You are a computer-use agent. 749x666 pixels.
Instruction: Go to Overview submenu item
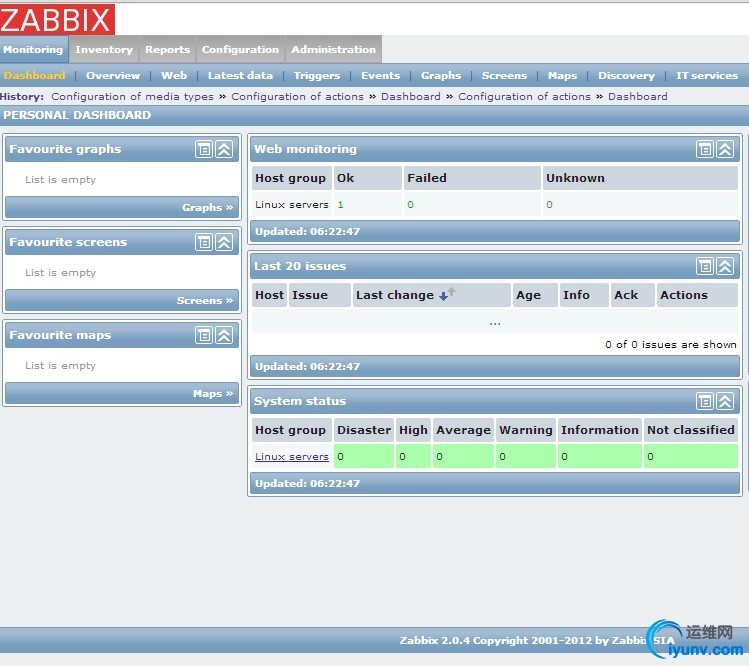click(113, 75)
